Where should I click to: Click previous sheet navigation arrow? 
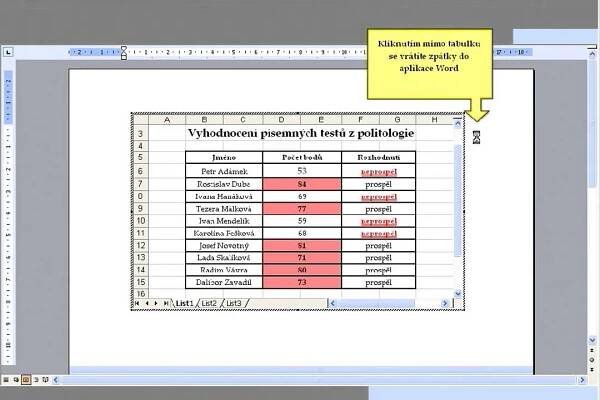pos(146,303)
